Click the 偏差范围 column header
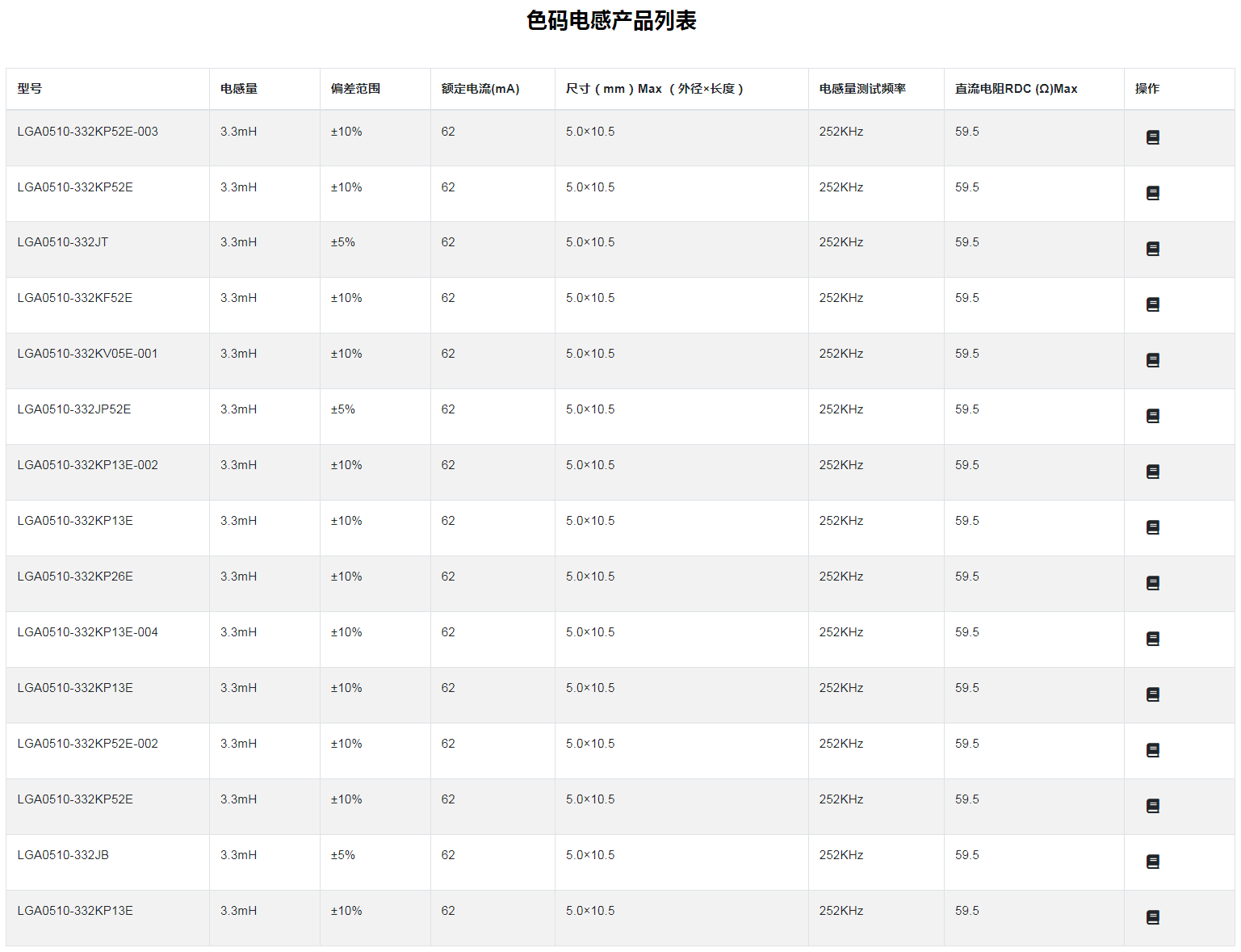The image size is (1241, 952). coord(355,89)
